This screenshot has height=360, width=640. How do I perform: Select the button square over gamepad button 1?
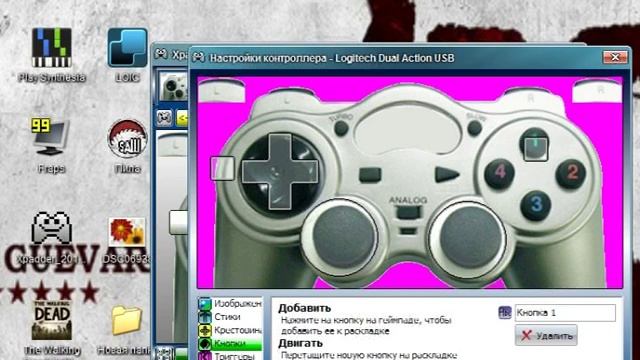[x=536, y=149]
